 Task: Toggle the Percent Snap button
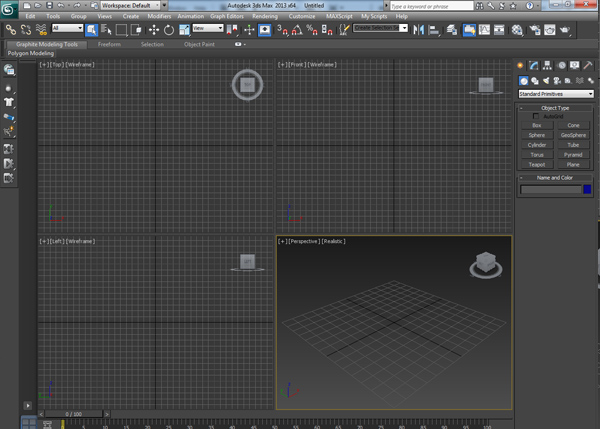point(312,29)
